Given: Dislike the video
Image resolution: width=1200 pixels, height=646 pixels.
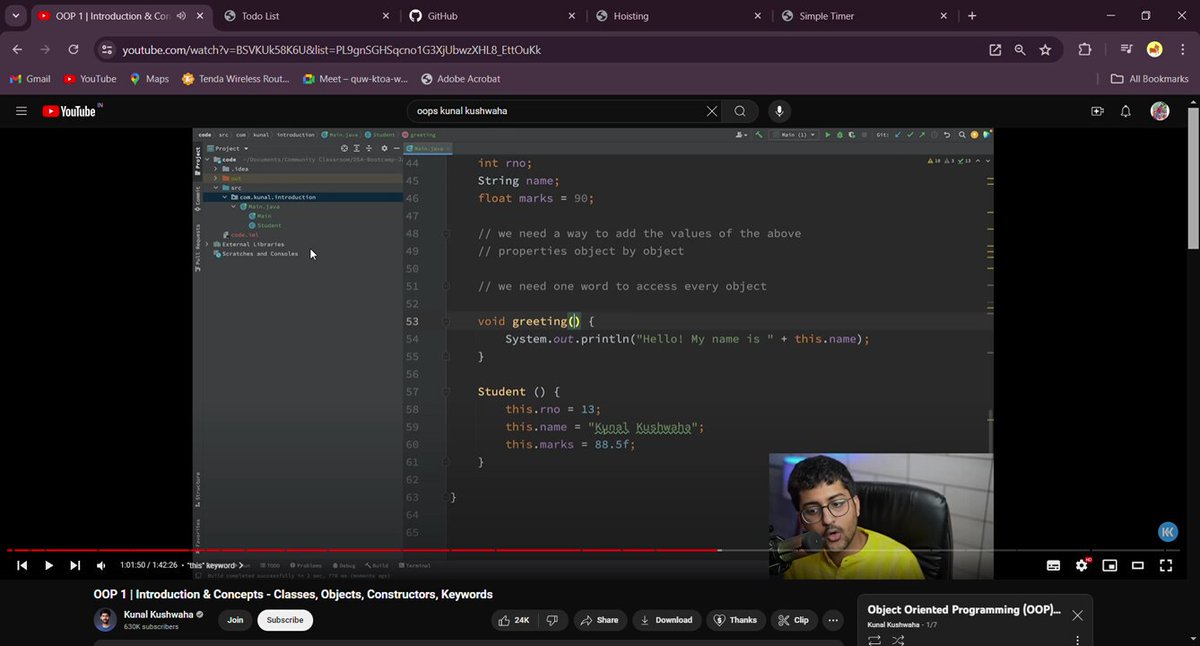Looking at the screenshot, I should pos(553,620).
